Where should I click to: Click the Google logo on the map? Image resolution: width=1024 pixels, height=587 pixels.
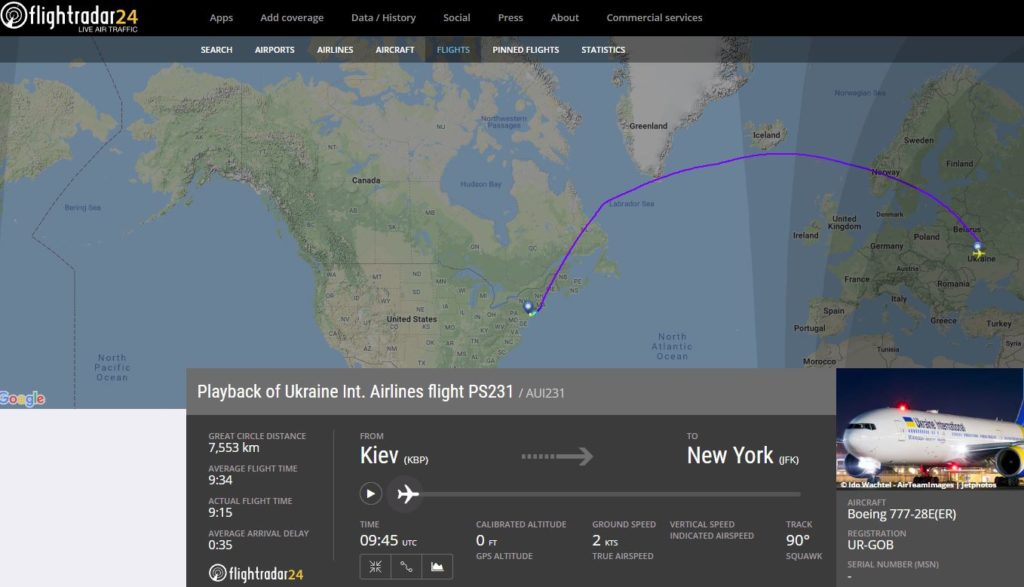coord(23,399)
